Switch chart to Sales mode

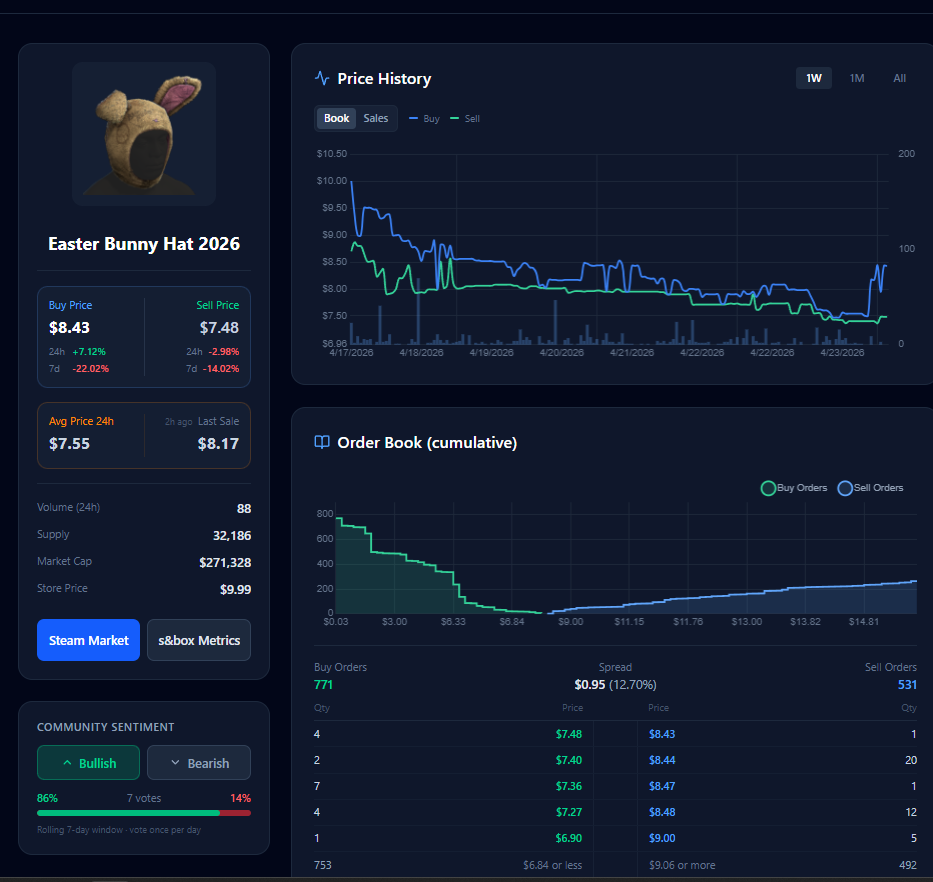click(375, 118)
